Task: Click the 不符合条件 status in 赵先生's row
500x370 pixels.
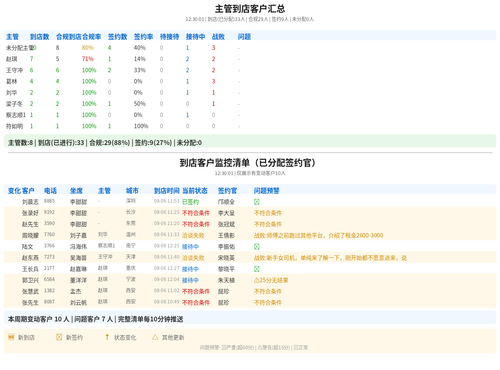Action: point(196,224)
